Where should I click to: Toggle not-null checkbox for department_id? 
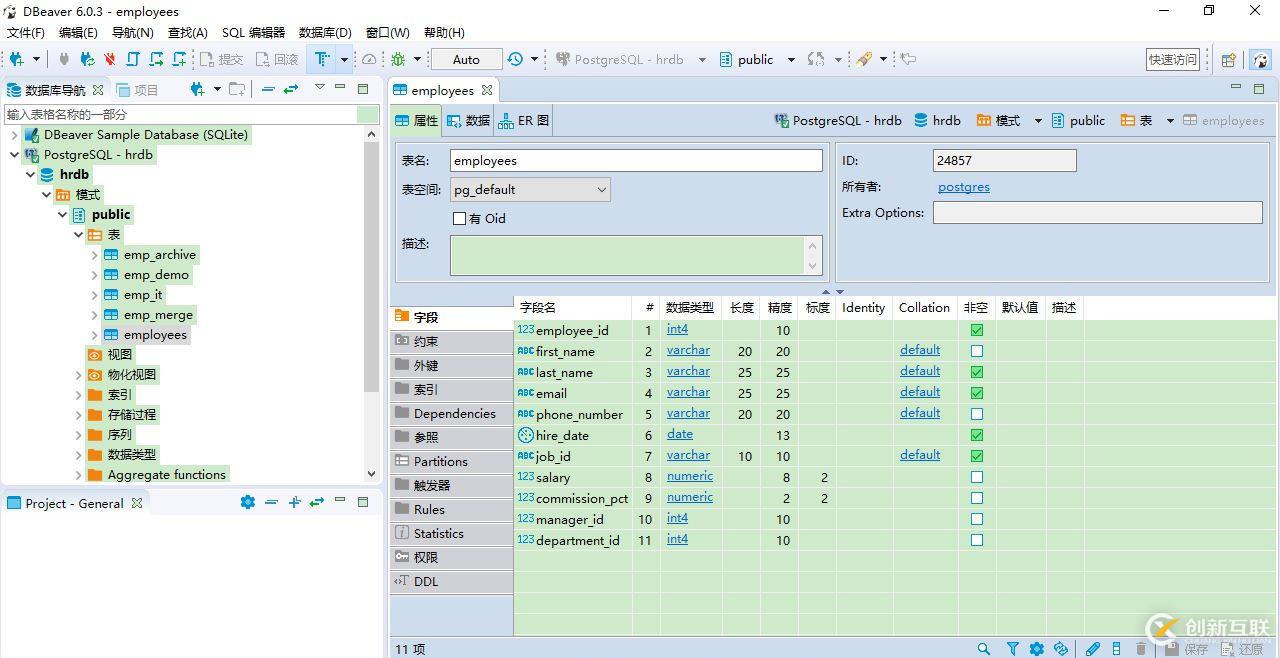(x=977, y=540)
